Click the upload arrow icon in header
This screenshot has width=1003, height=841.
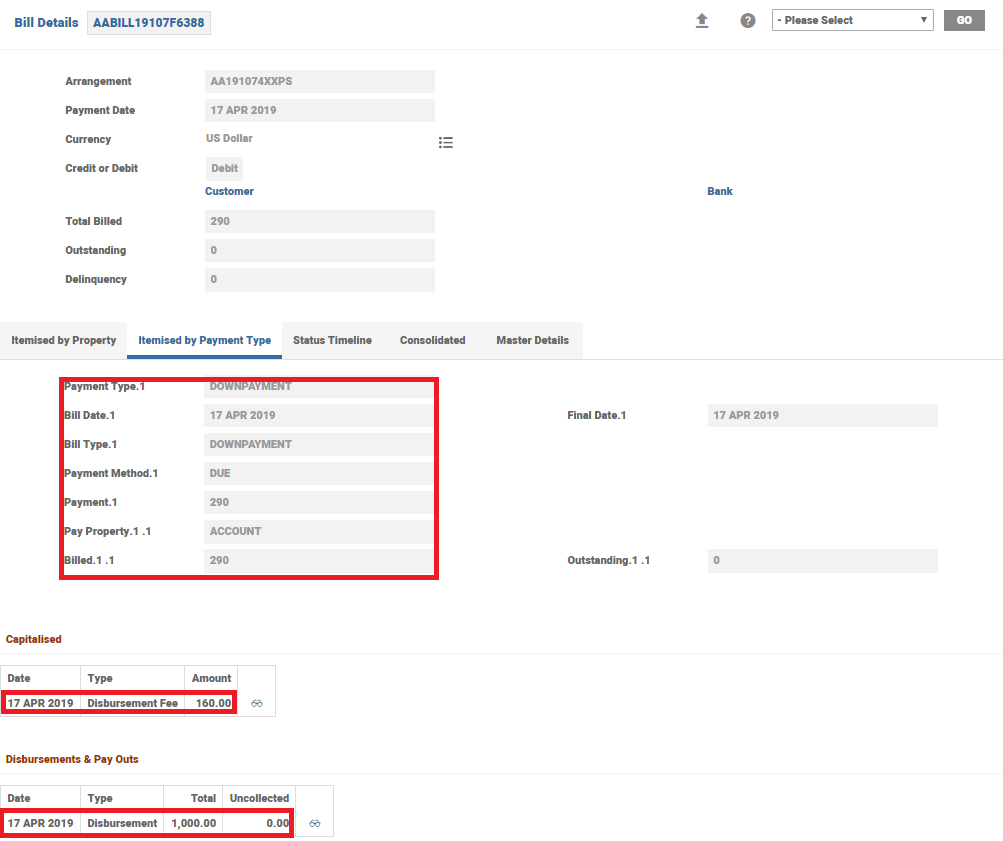point(702,21)
